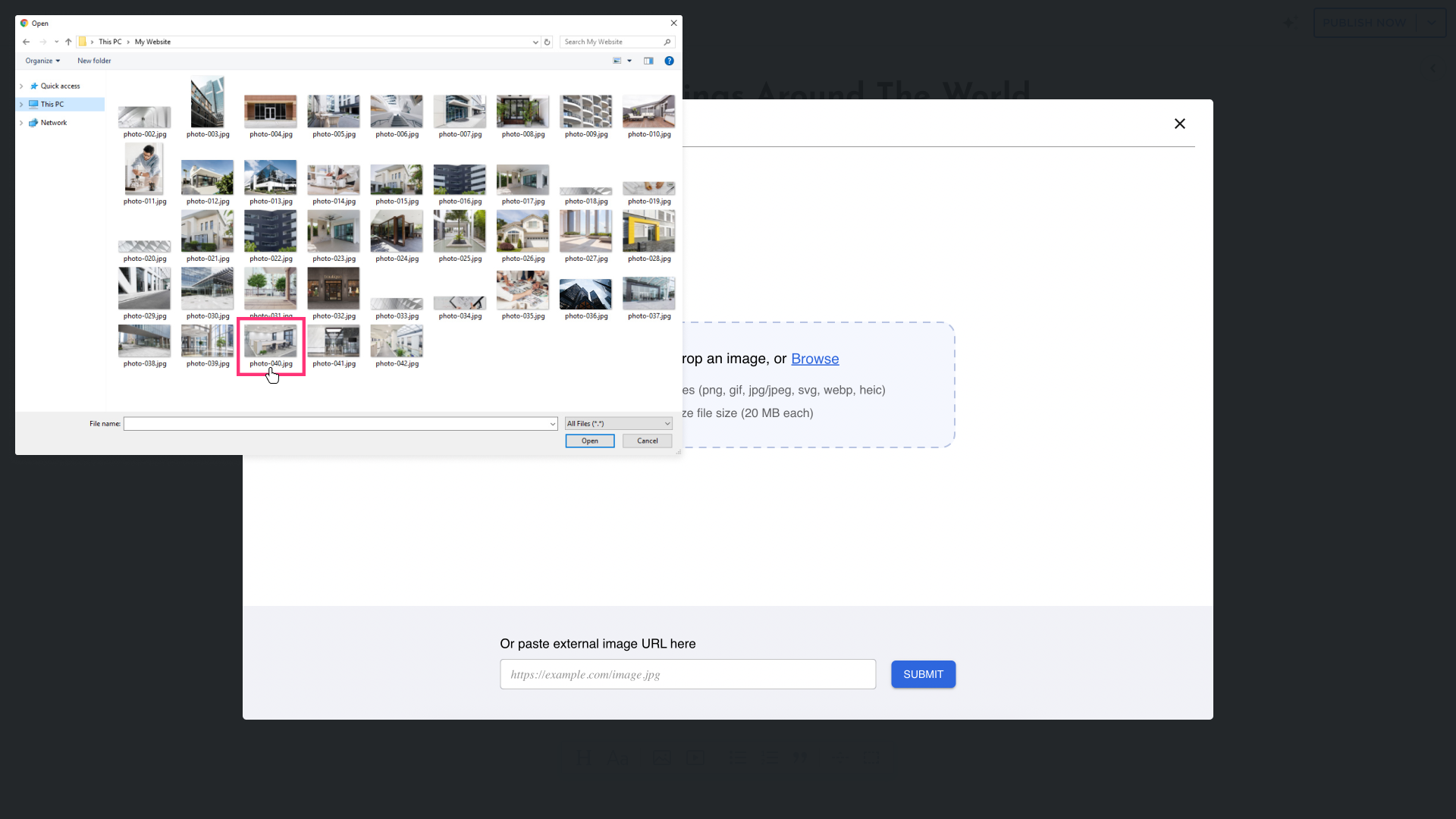The height and width of the screenshot is (819, 1456).
Task: Expand the Quick access tree node
Action: click(x=21, y=86)
